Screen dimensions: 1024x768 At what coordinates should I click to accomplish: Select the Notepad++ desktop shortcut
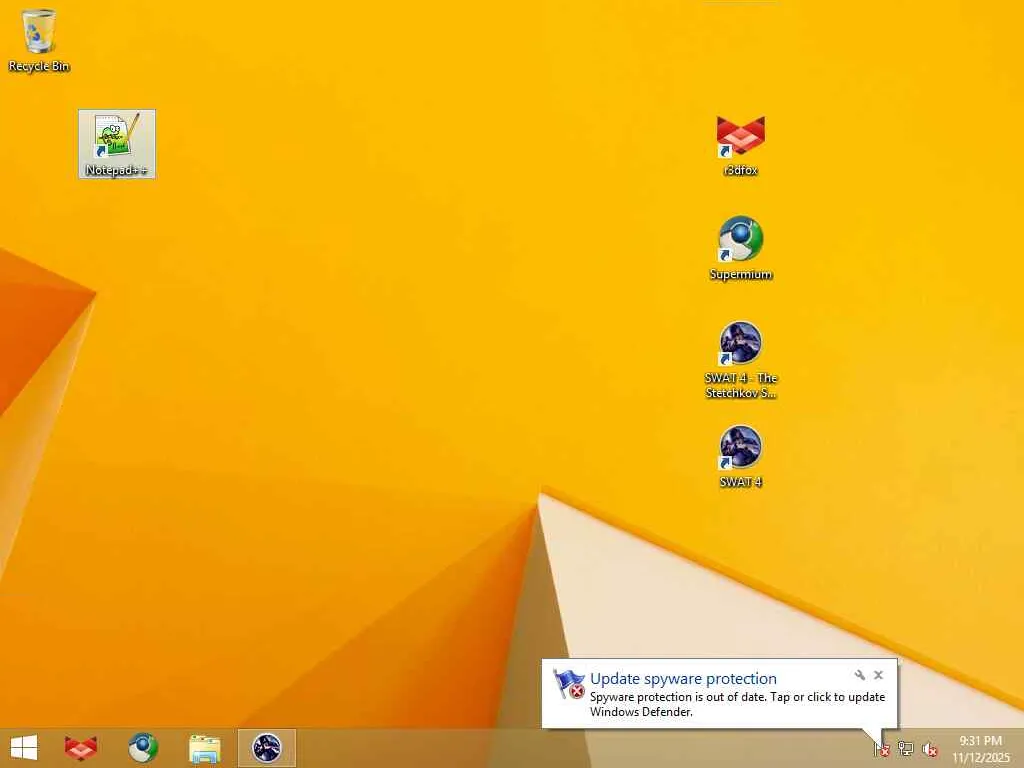point(117,144)
